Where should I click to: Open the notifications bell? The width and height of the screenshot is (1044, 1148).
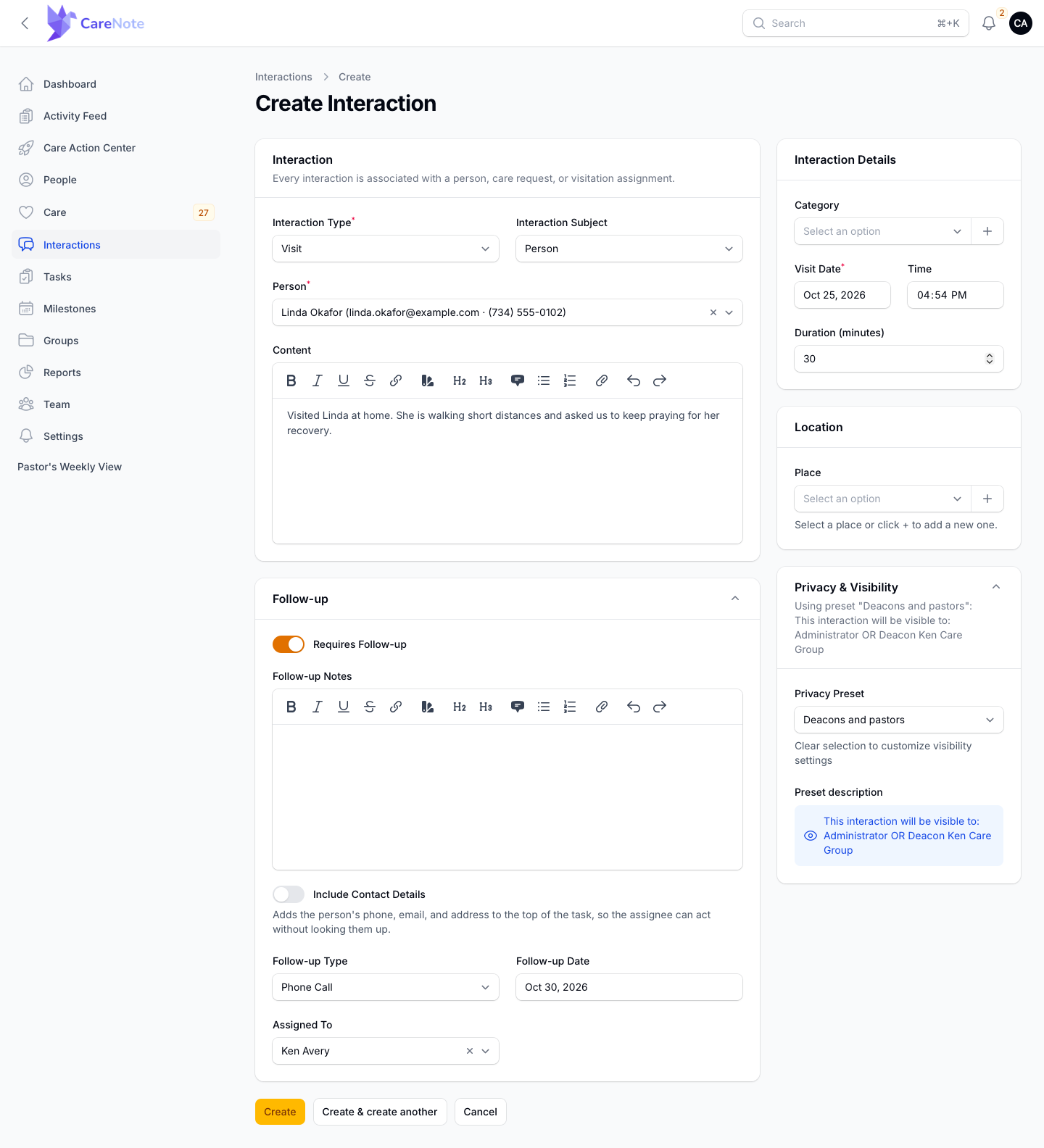click(989, 23)
